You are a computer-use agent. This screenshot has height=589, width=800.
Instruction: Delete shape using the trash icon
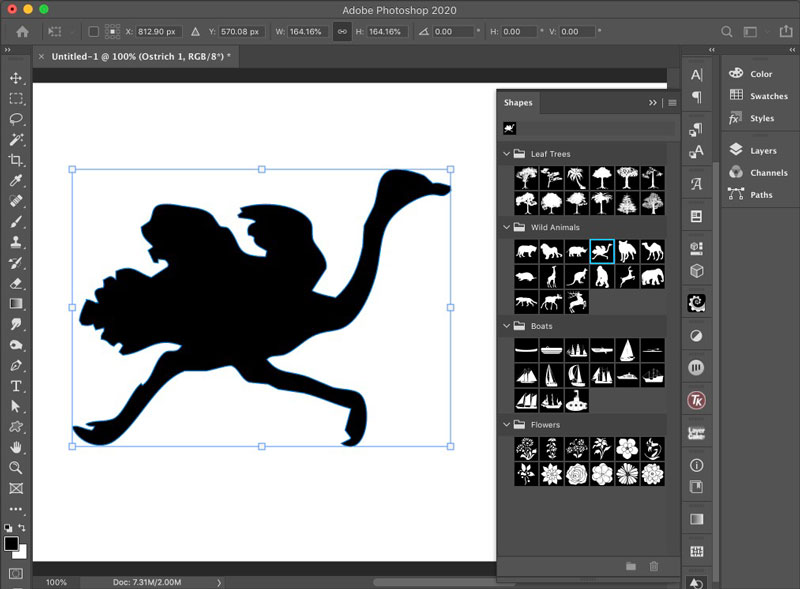(x=654, y=566)
